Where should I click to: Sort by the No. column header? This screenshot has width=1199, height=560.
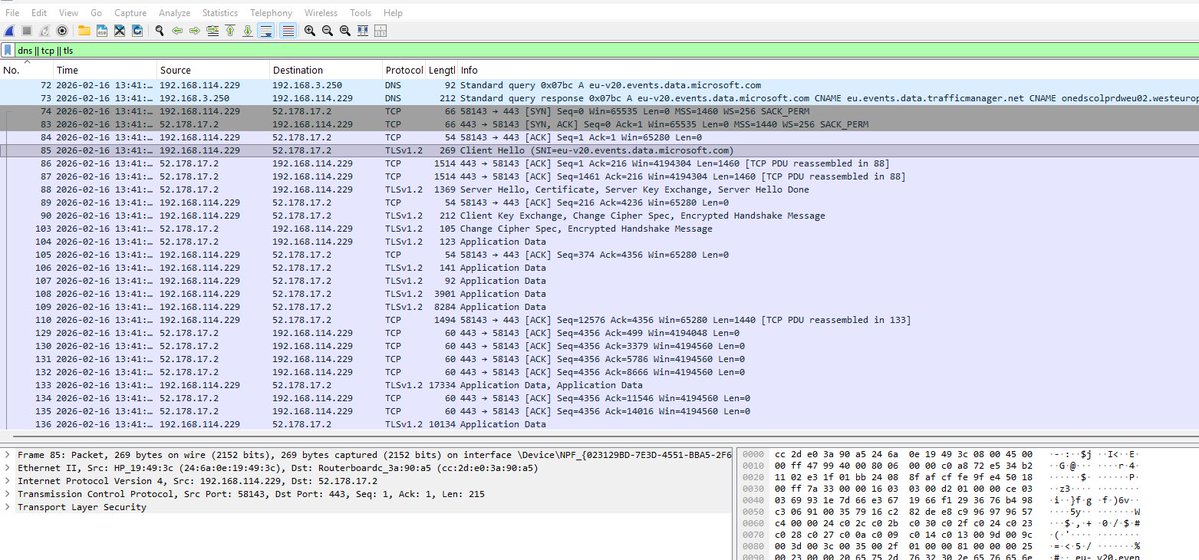[x=27, y=70]
